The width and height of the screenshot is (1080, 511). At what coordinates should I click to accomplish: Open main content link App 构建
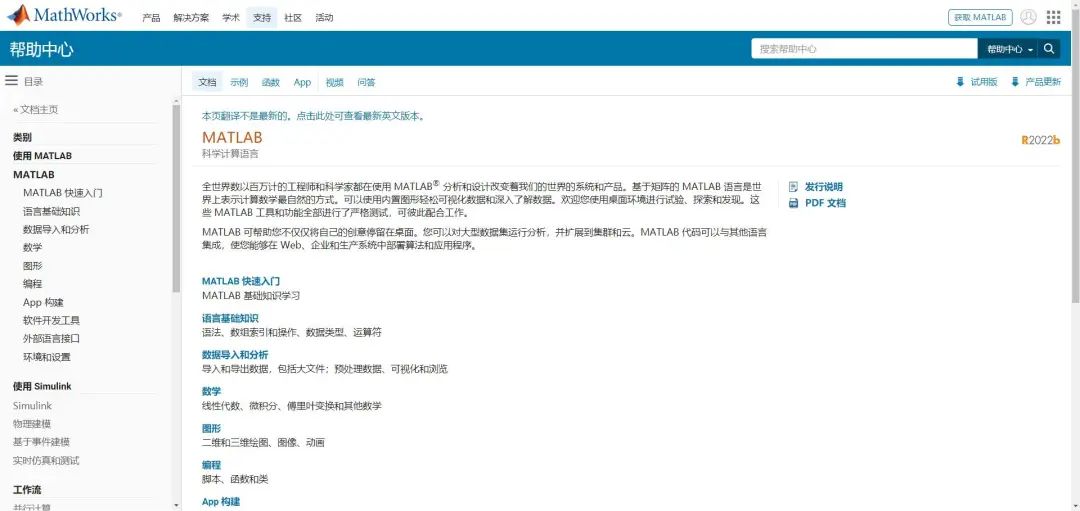point(221,502)
